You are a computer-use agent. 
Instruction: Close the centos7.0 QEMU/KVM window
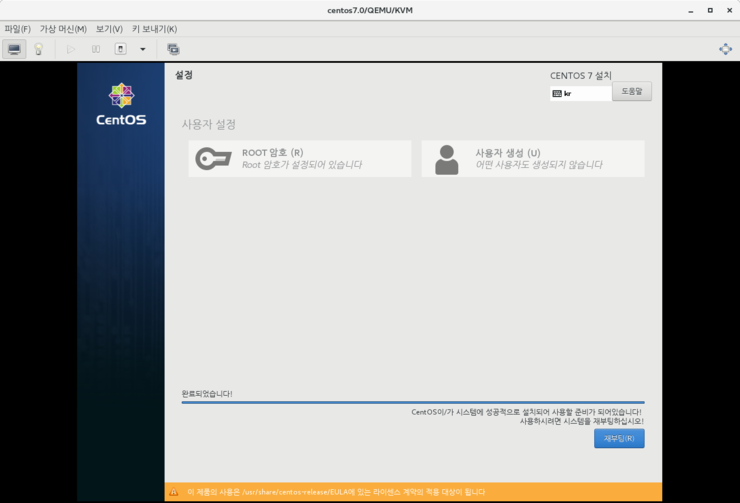(729, 10)
